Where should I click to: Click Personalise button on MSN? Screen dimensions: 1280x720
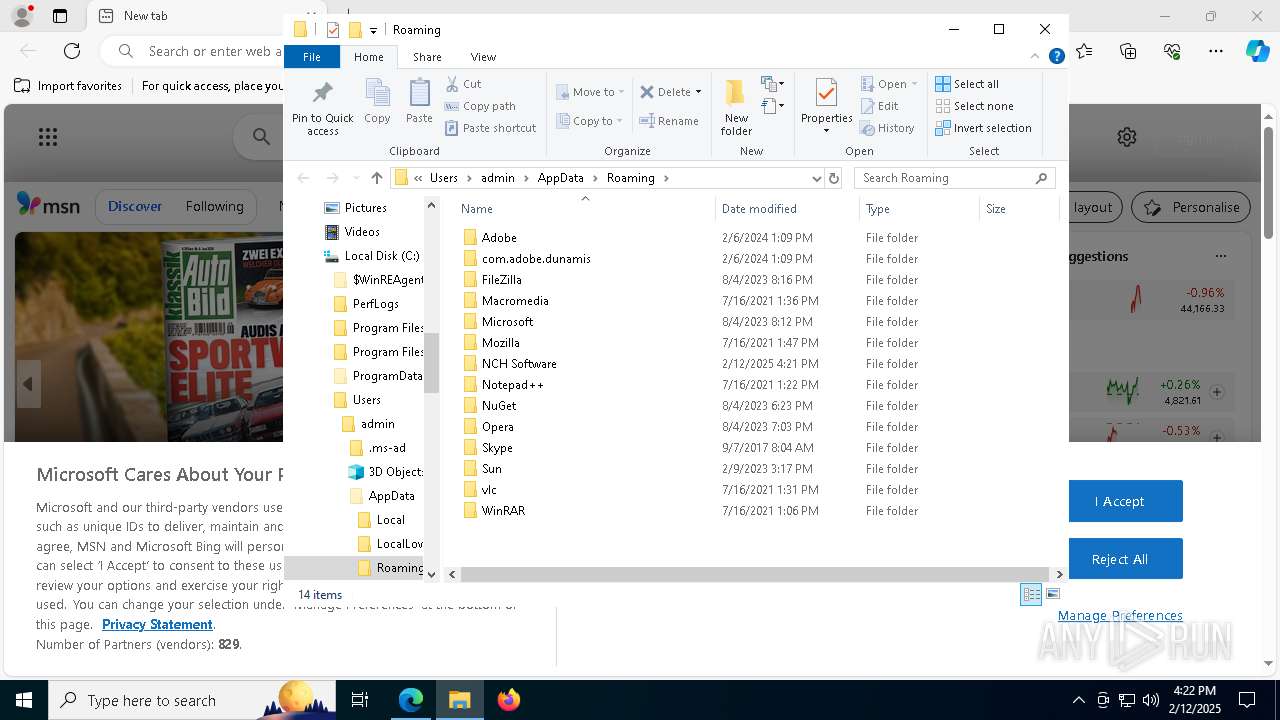[x=1192, y=207]
